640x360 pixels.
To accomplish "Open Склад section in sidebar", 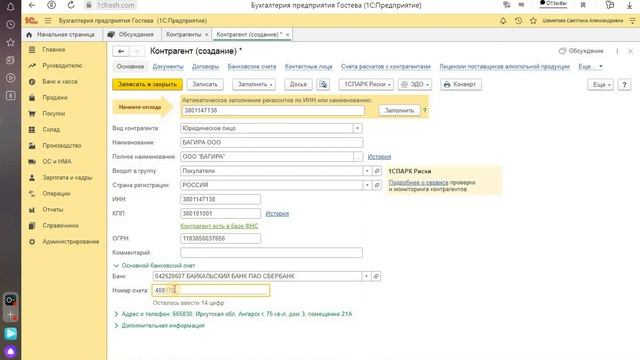I will [51, 129].
